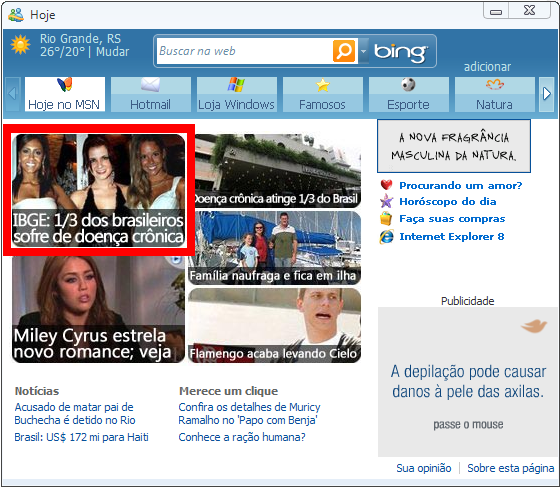Click the 'adicionar' link

(x=487, y=67)
